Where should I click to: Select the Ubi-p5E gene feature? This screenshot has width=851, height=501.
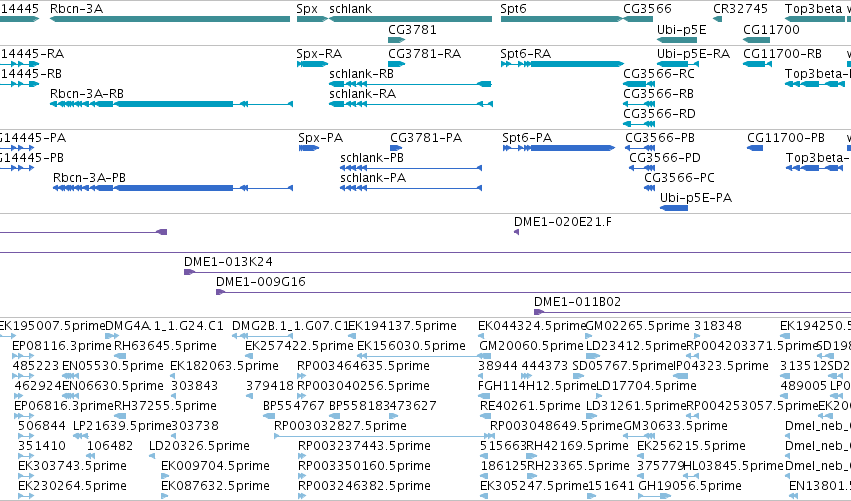[677, 40]
